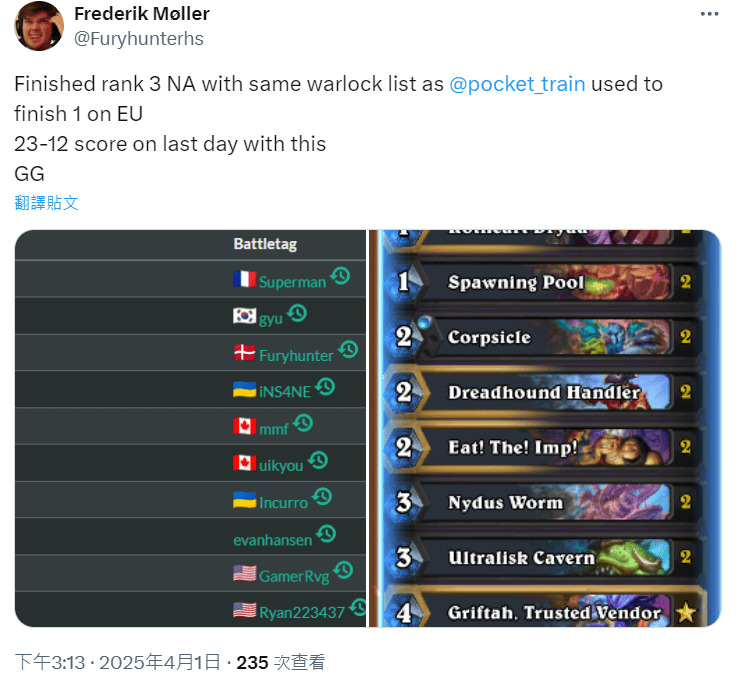Open the Frederik Møller display name link
The height and width of the screenshot is (685, 741).
[142, 14]
